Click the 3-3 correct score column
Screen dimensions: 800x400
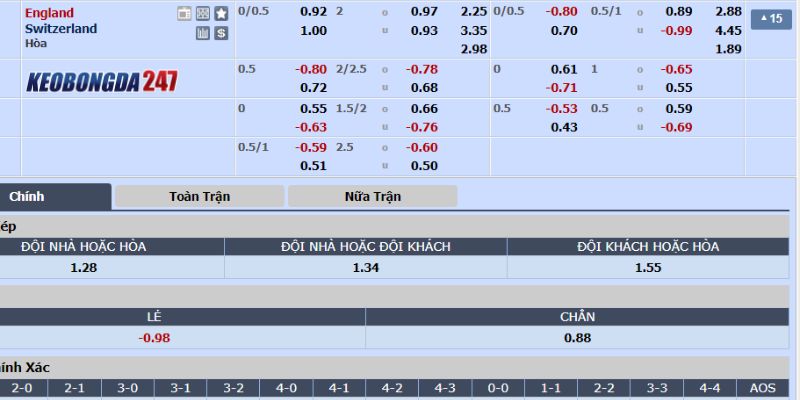tap(657, 388)
